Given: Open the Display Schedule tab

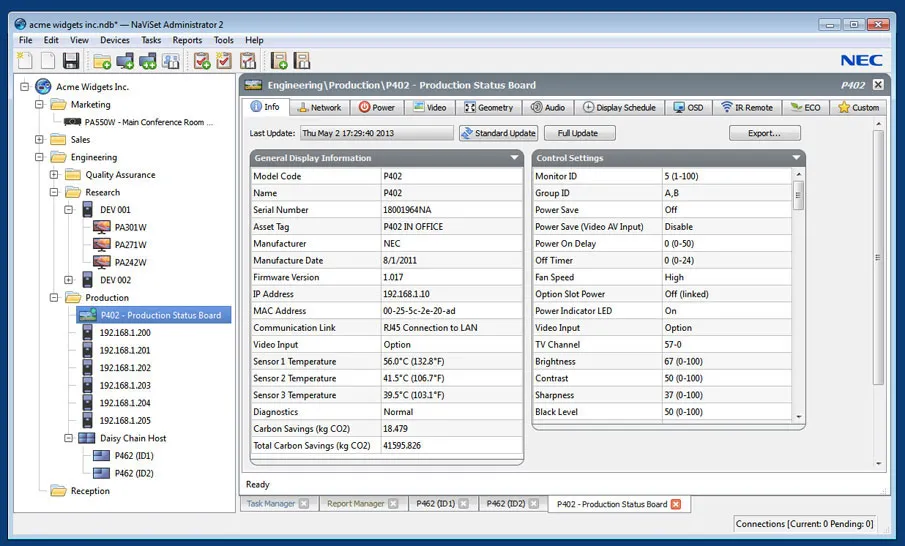Looking at the screenshot, I should [619, 107].
